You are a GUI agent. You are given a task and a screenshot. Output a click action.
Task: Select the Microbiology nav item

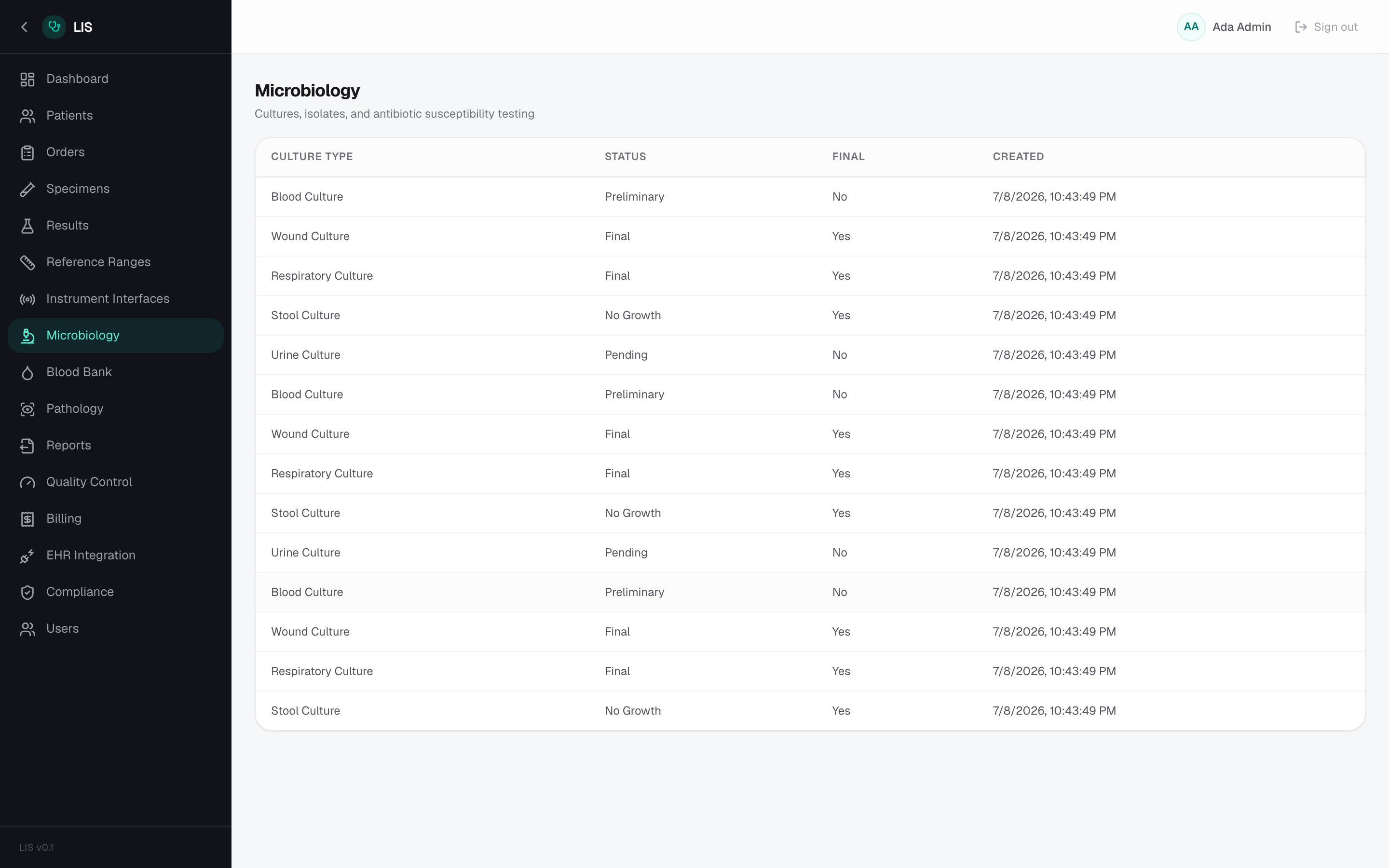pos(115,336)
